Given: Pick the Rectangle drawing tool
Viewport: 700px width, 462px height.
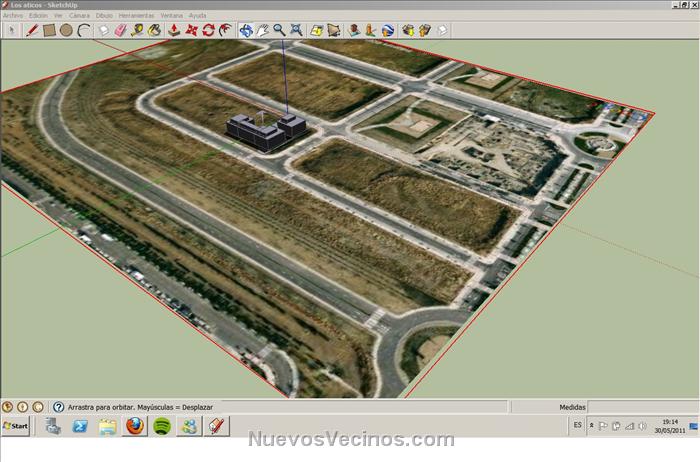Looking at the screenshot, I should pos(49,30).
